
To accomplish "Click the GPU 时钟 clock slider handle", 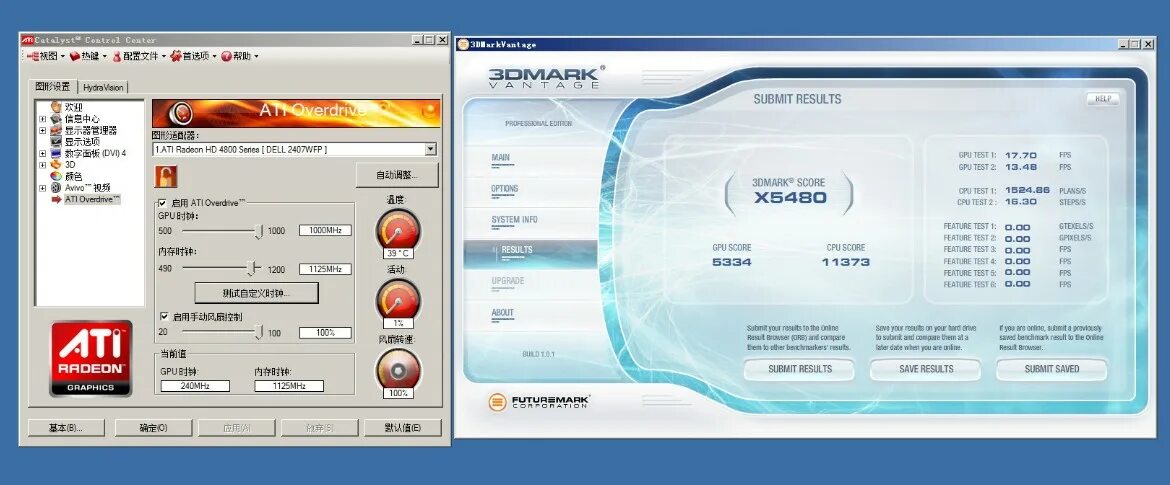I will point(259,231).
